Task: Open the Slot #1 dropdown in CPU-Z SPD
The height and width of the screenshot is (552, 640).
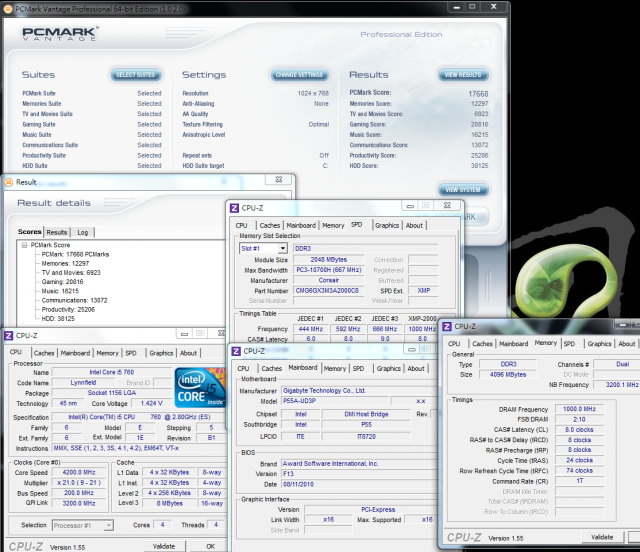Action: coord(282,248)
